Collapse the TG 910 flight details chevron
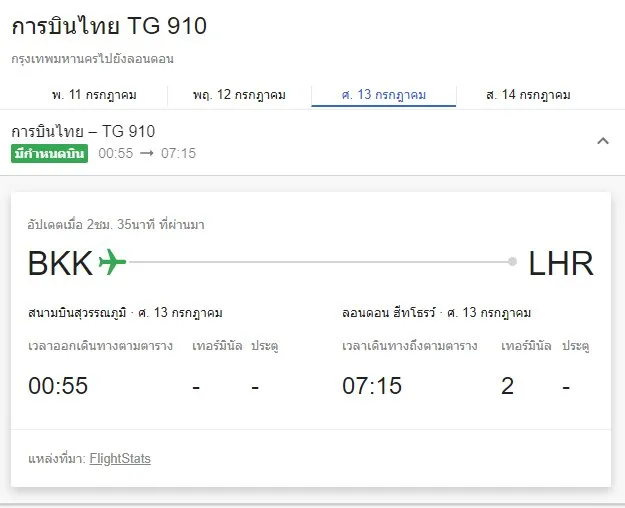Viewport: 625px width, 508px height. [x=602, y=141]
